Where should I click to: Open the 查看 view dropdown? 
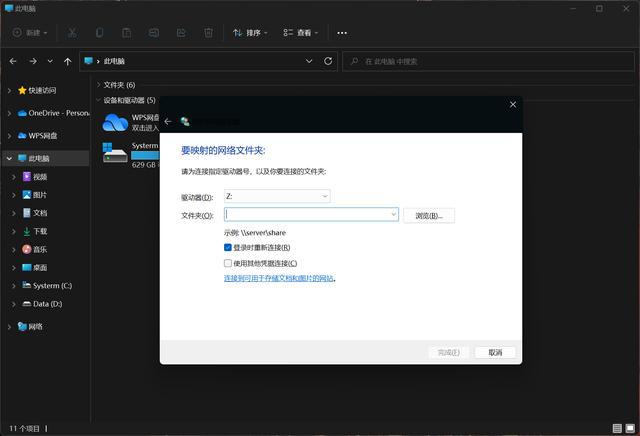pyautogui.click(x=300, y=33)
